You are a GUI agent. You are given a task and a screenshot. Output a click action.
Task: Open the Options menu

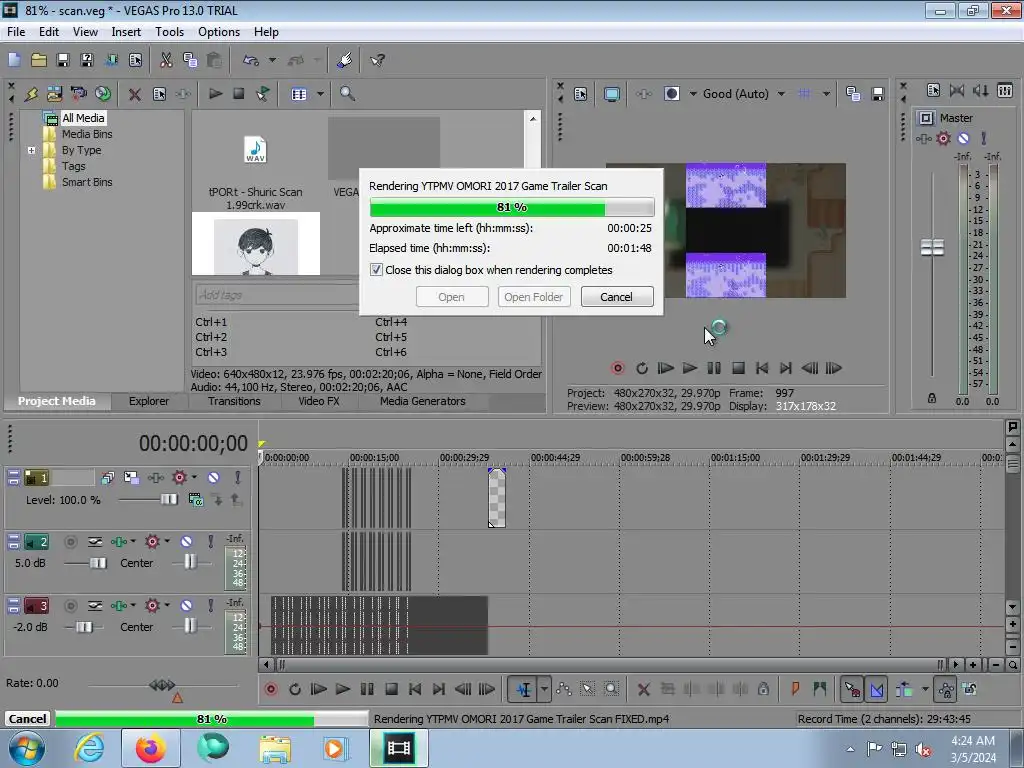(x=219, y=32)
